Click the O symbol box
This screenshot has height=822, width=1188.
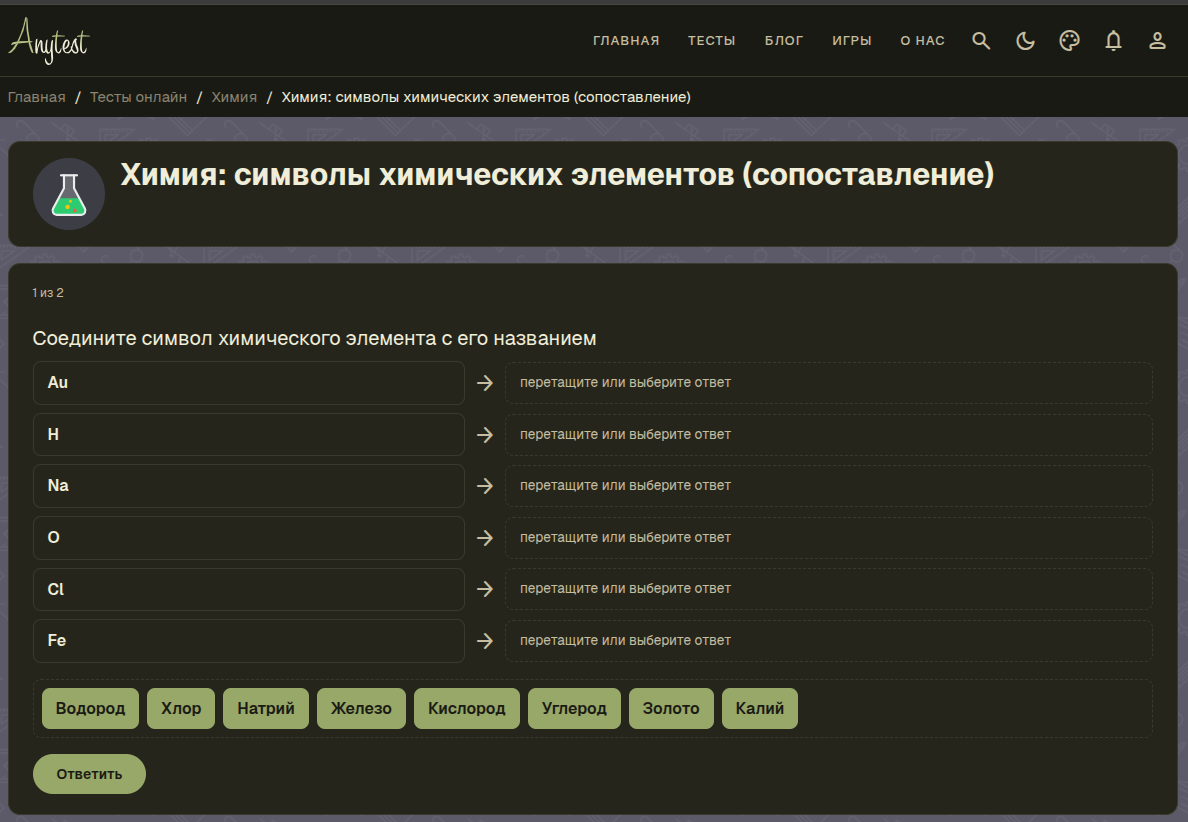pyautogui.click(x=249, y=538)
